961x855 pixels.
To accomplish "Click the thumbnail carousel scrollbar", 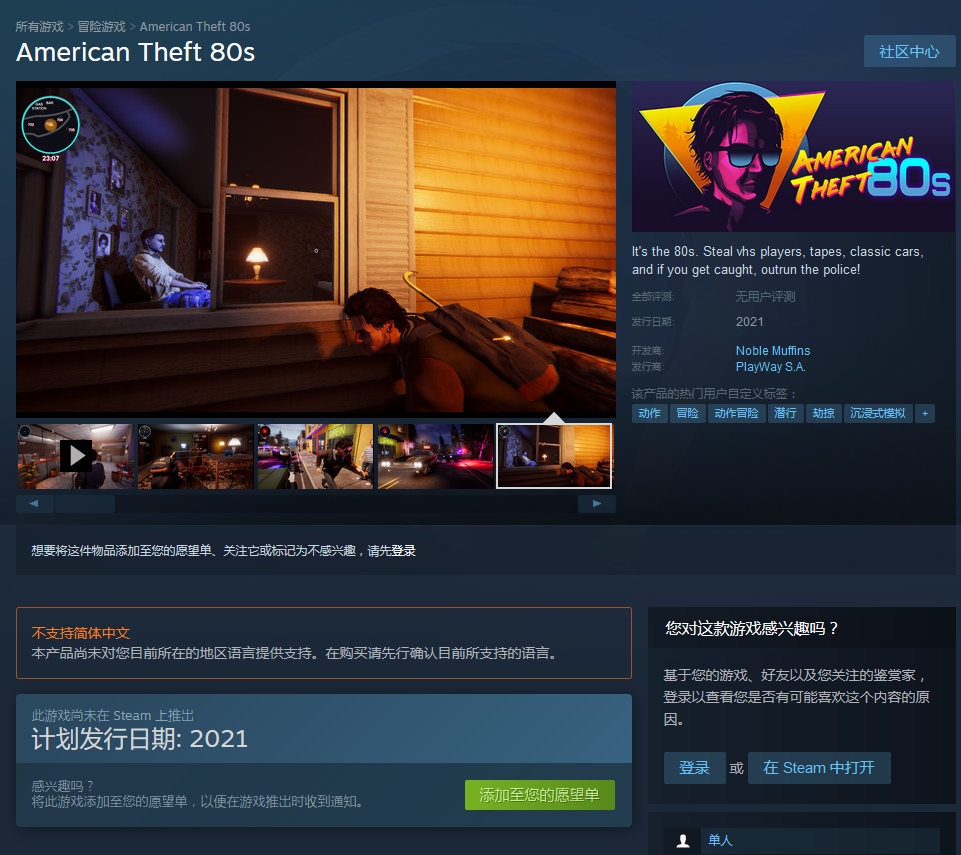I will tap(85, 504).
